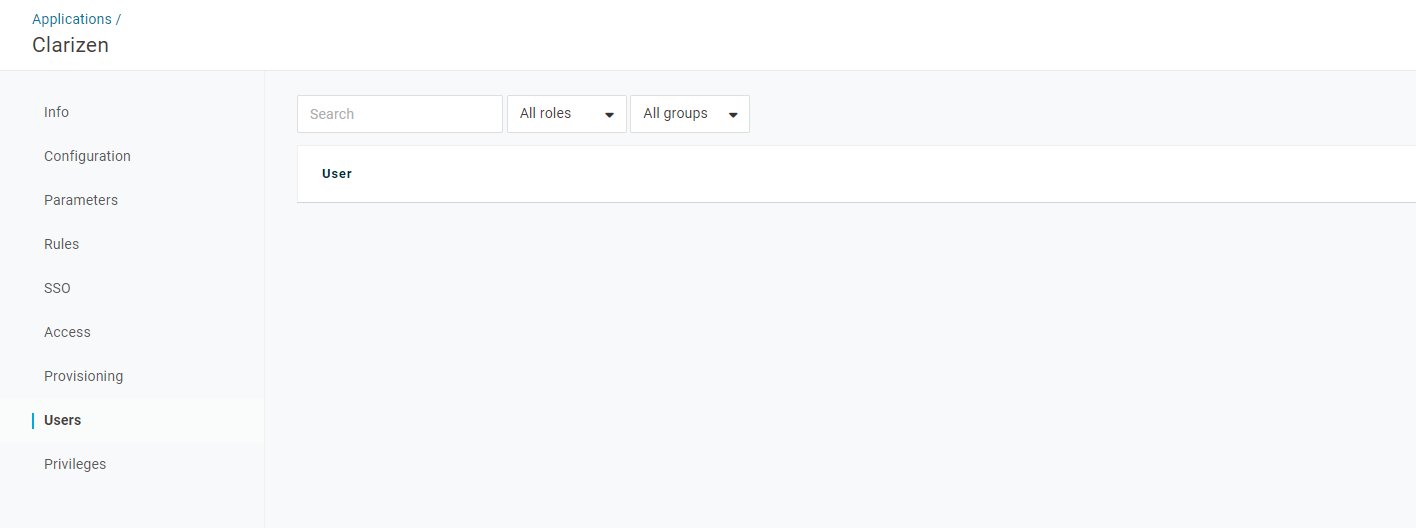Open the Access section
This screenshot has width=1416, height=528.
67,332
